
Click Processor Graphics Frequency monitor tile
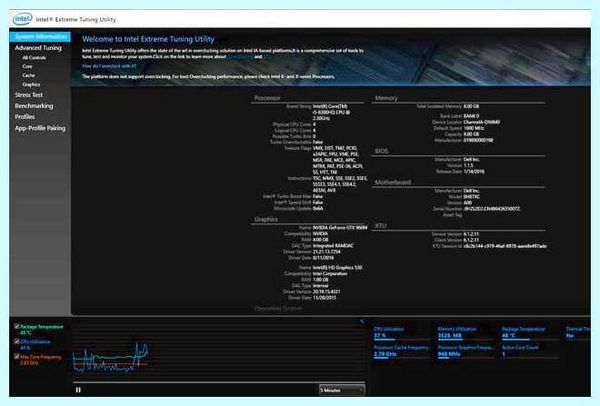click(466, 351)
